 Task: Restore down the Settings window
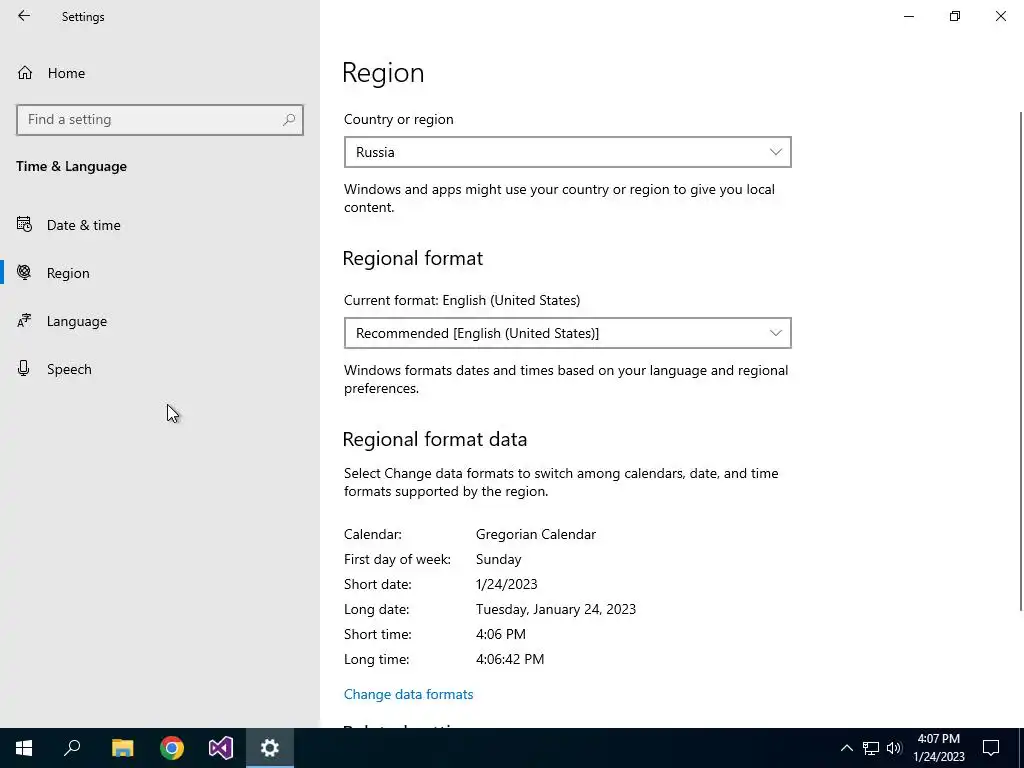coord(955,16)
